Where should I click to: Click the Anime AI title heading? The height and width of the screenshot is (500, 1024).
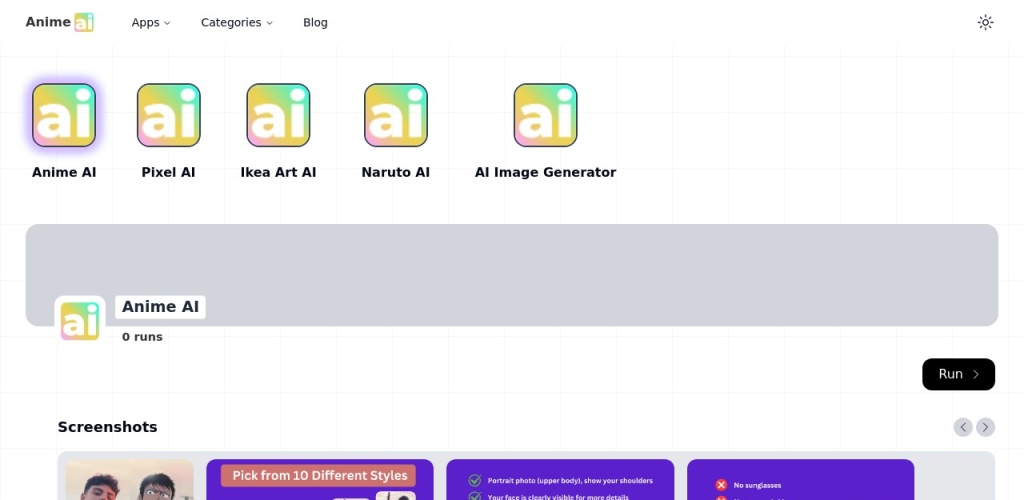click(161, 307)
